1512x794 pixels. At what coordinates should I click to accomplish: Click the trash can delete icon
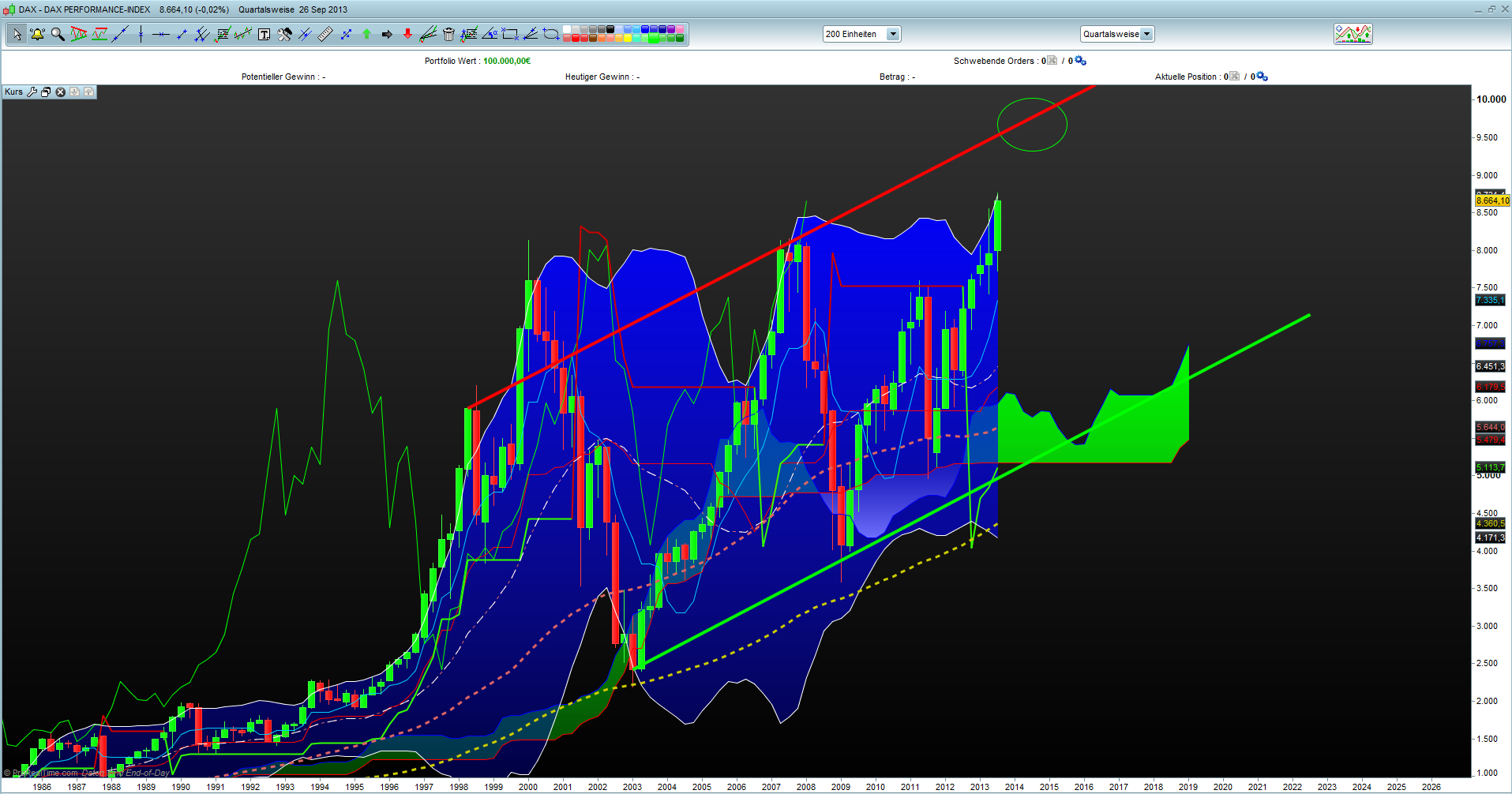click(448, 34)
